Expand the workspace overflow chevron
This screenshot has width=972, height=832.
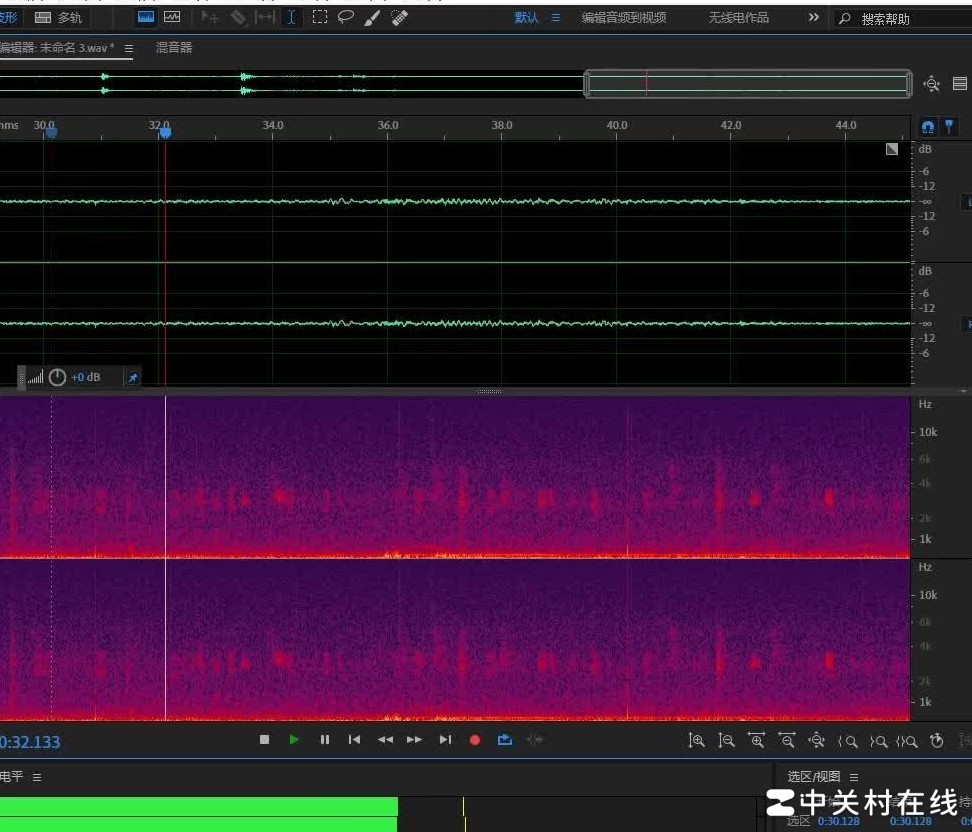813,18
